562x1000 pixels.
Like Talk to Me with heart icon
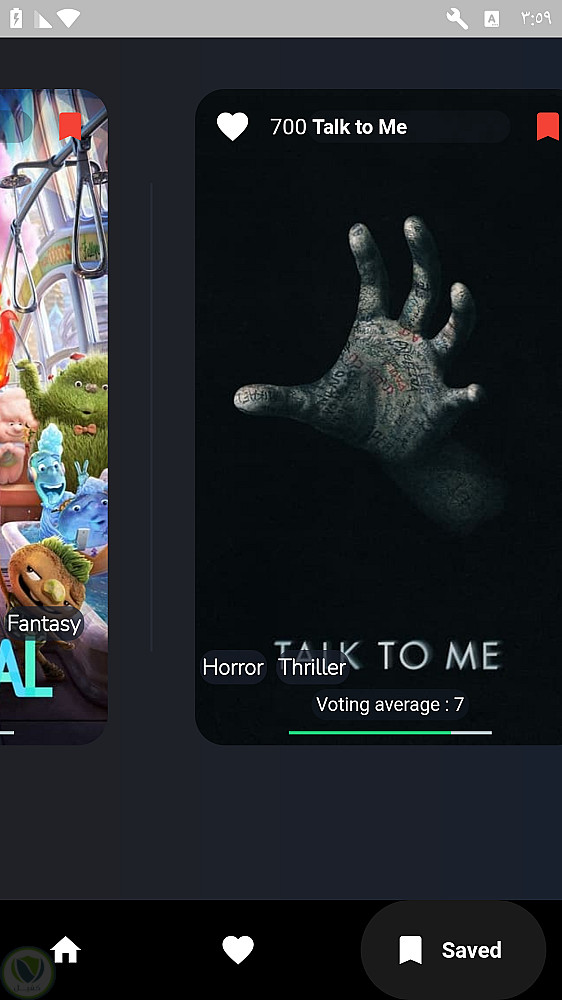point(232,126)
